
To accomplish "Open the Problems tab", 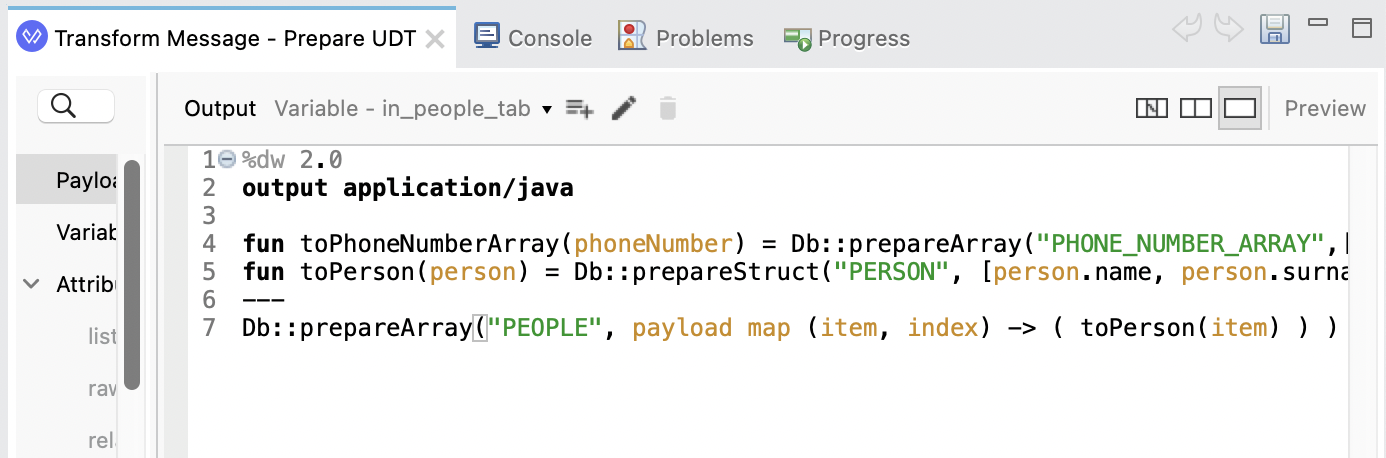I will (686, 38).
